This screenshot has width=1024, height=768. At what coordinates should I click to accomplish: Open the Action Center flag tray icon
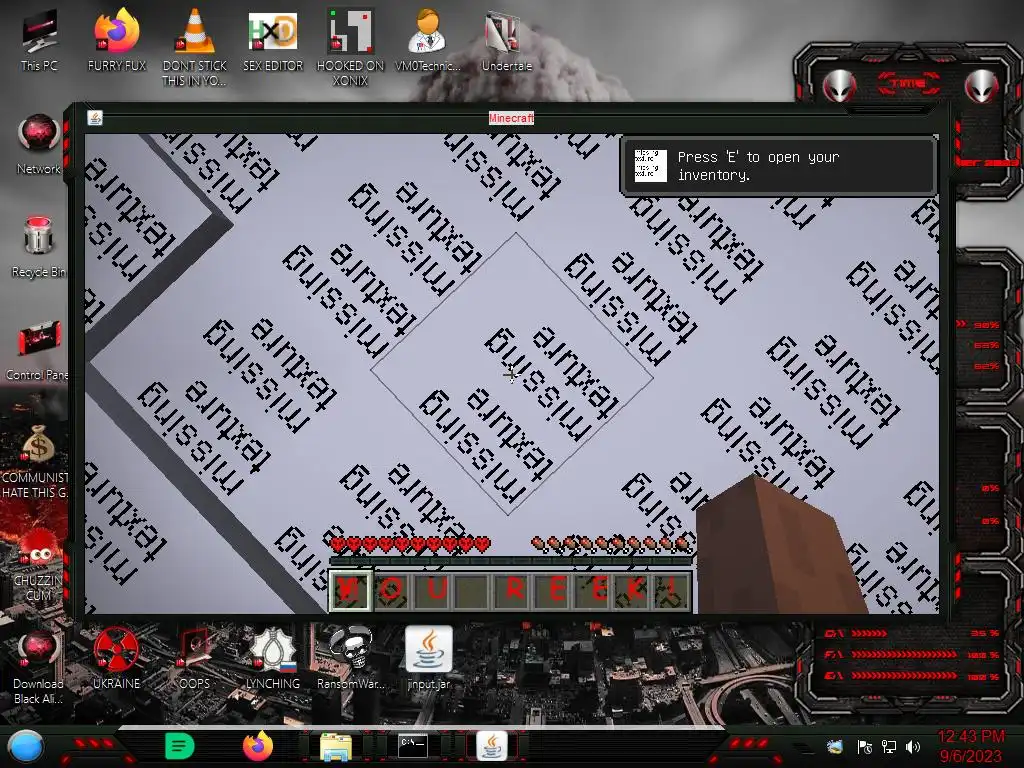point(865,746)
